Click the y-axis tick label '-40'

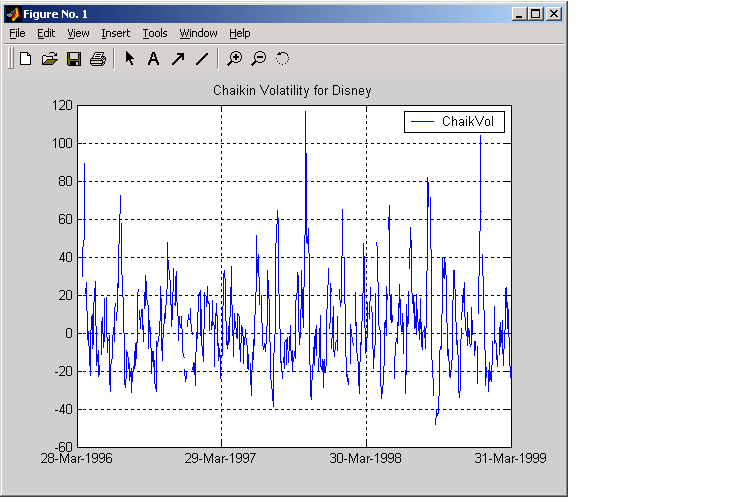tap(64, 409)
